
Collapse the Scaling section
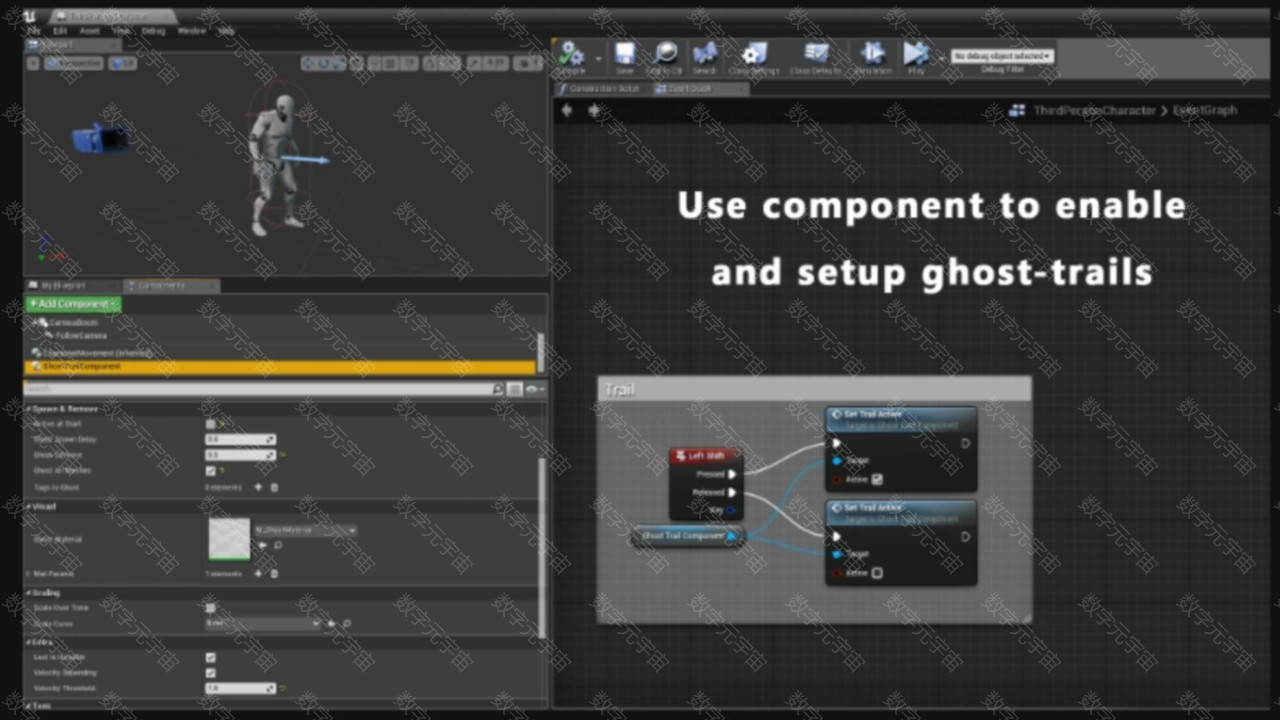tap(28, 592)
